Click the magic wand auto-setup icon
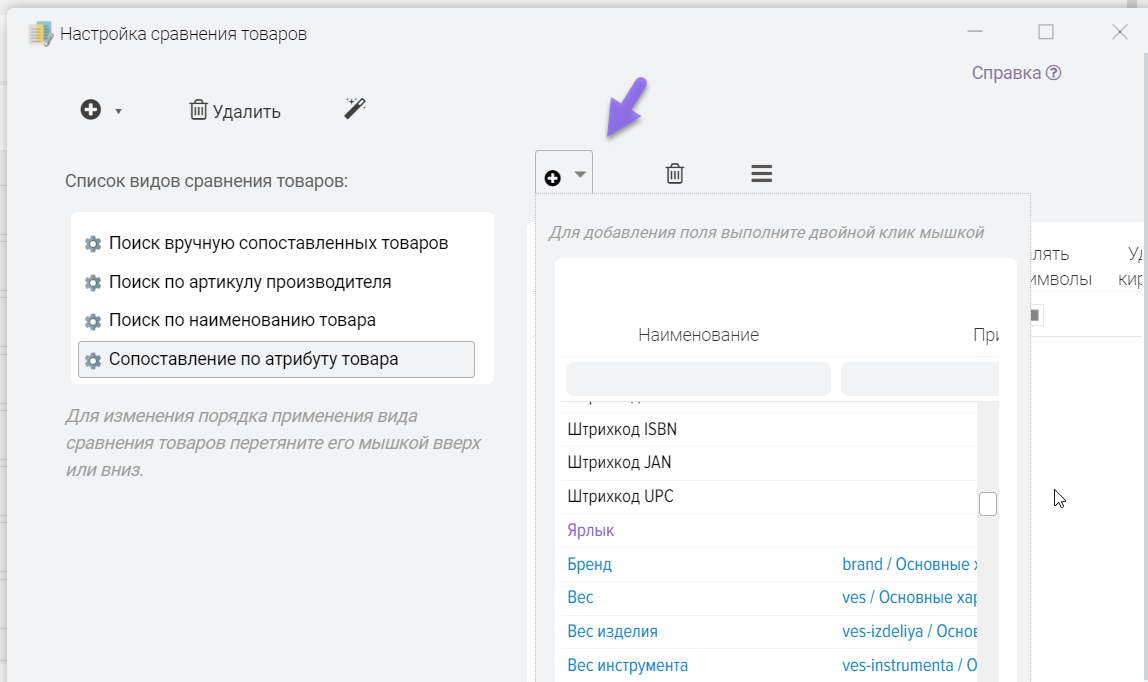 tap(355, 109)
